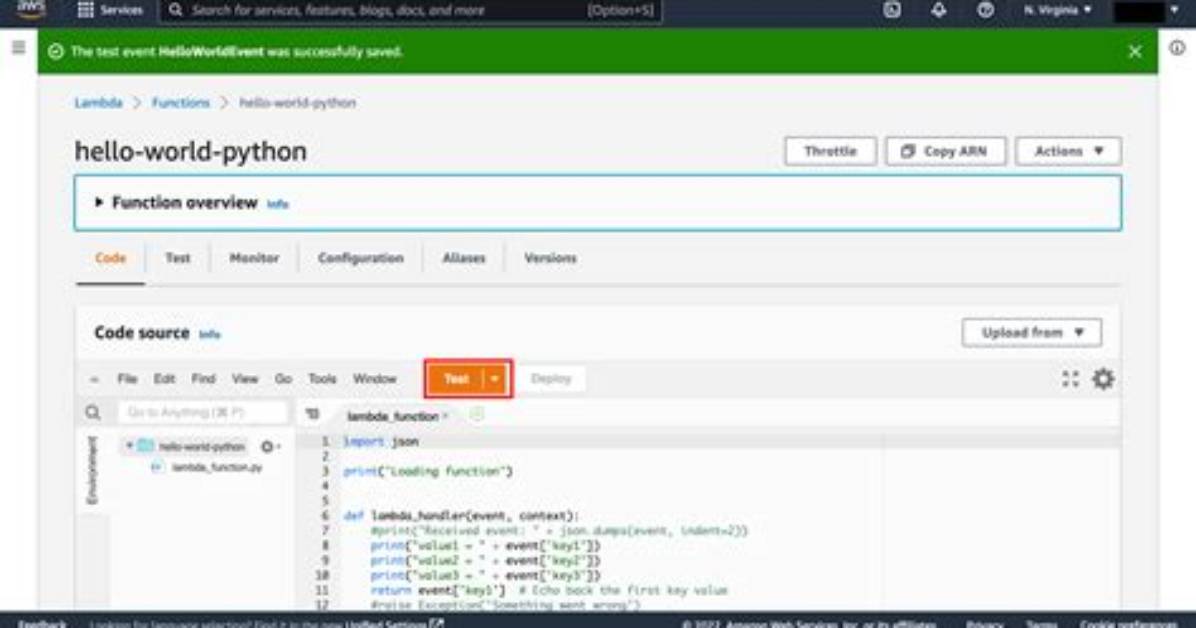Viewport: 1196px width, 628px height.
Task: Open the Unified Settings footer link
Action: (x=394, y=623)
